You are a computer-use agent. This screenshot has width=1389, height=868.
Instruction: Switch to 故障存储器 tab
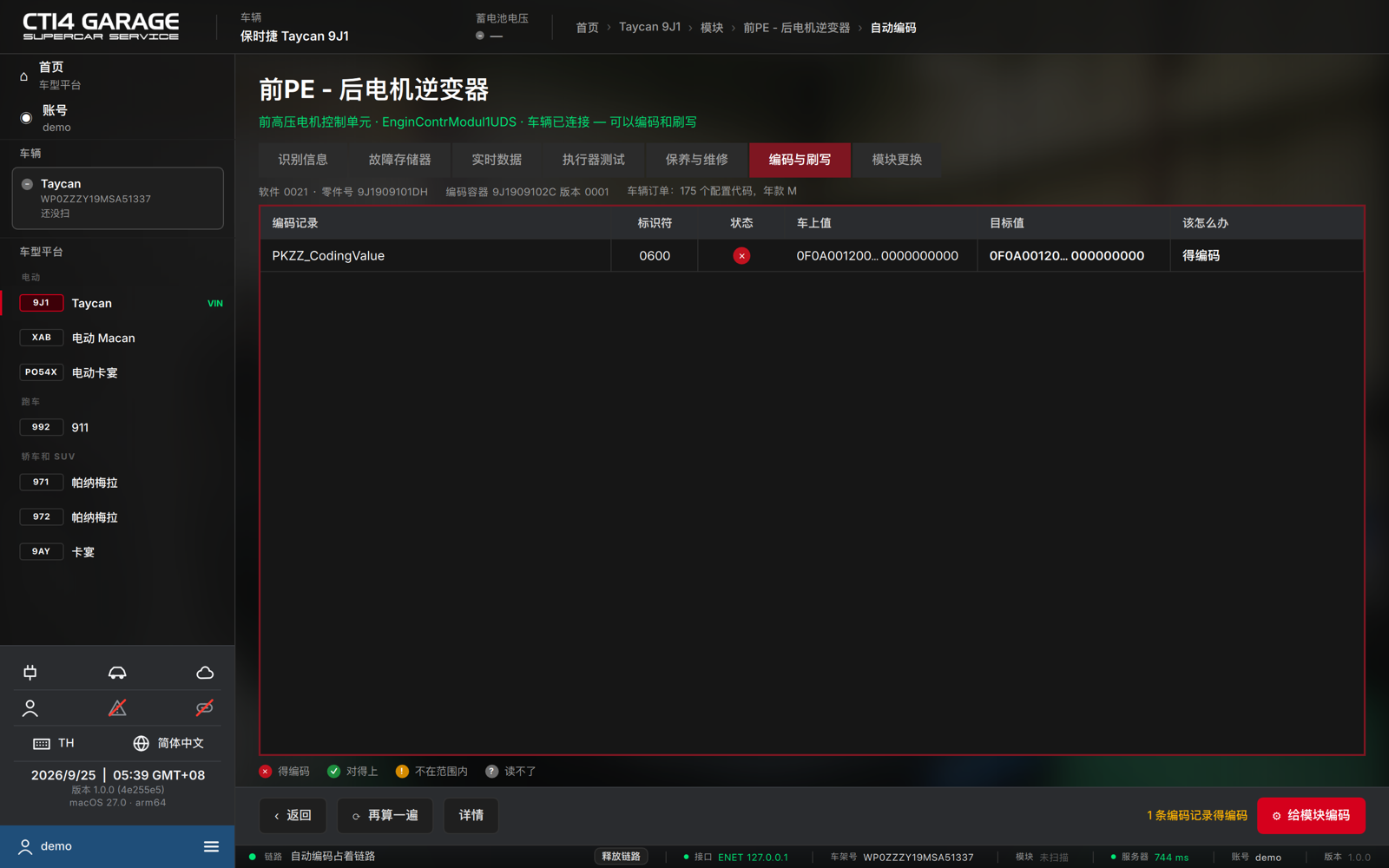[399, 160]
